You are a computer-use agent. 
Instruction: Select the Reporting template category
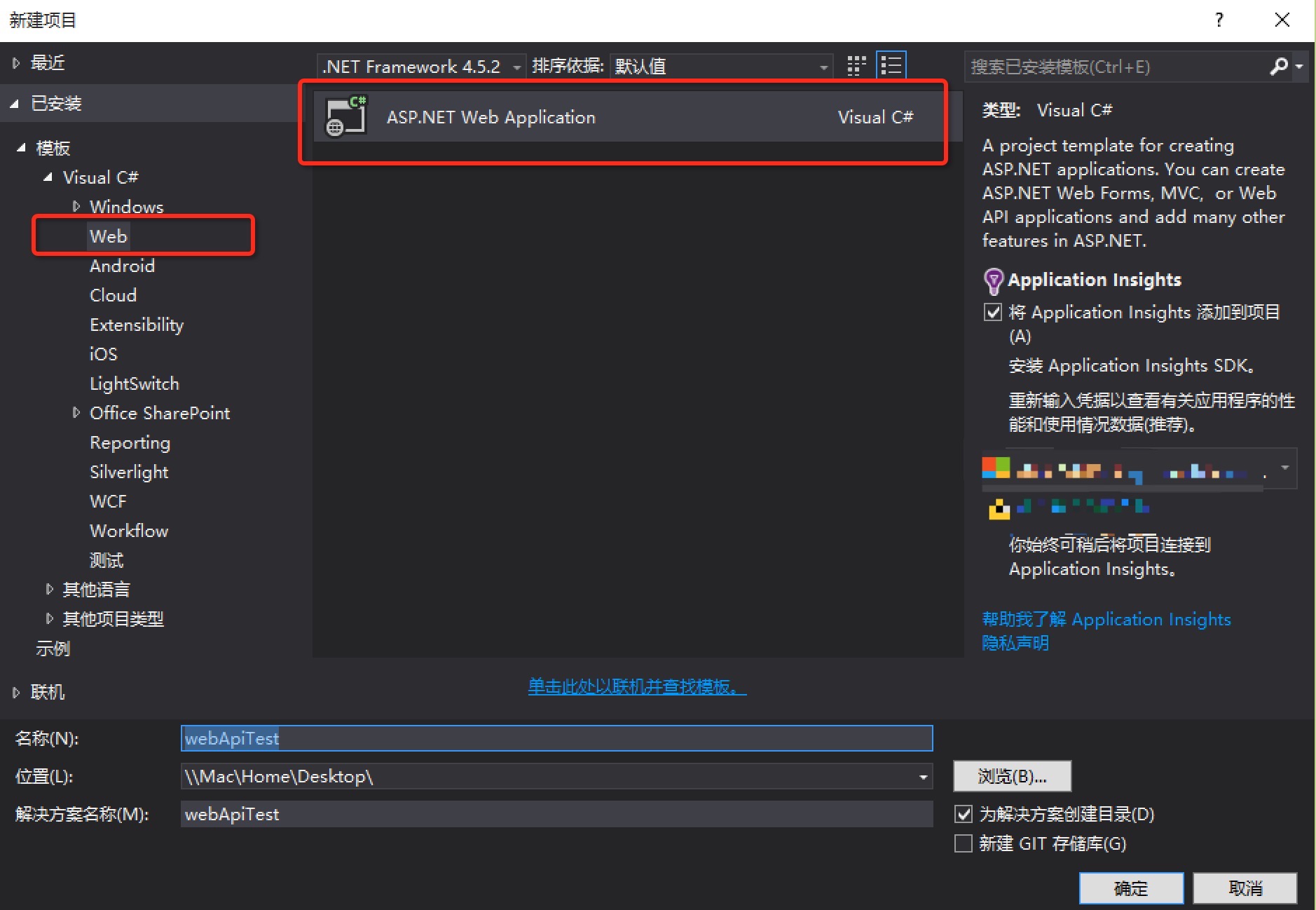pyautogui.click(x=130, y=443)
